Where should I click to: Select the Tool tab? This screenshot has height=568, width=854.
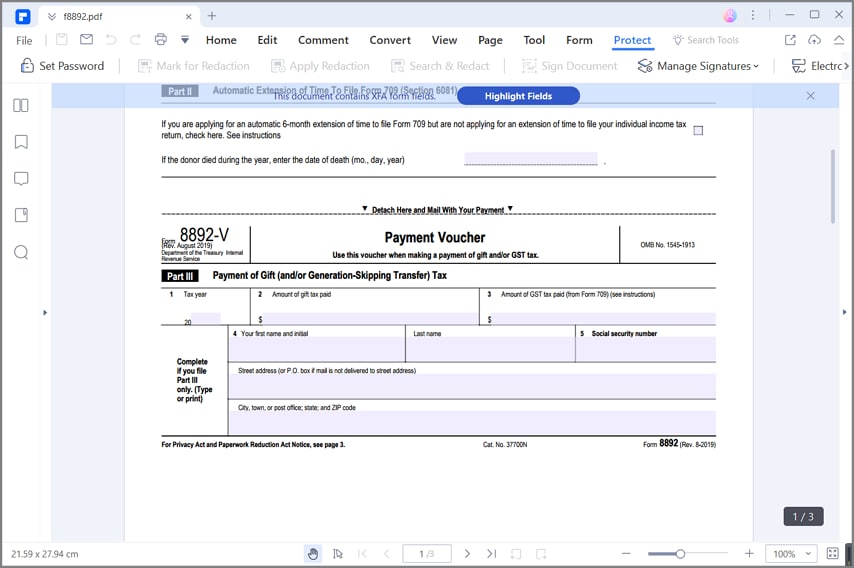(534, 40)
